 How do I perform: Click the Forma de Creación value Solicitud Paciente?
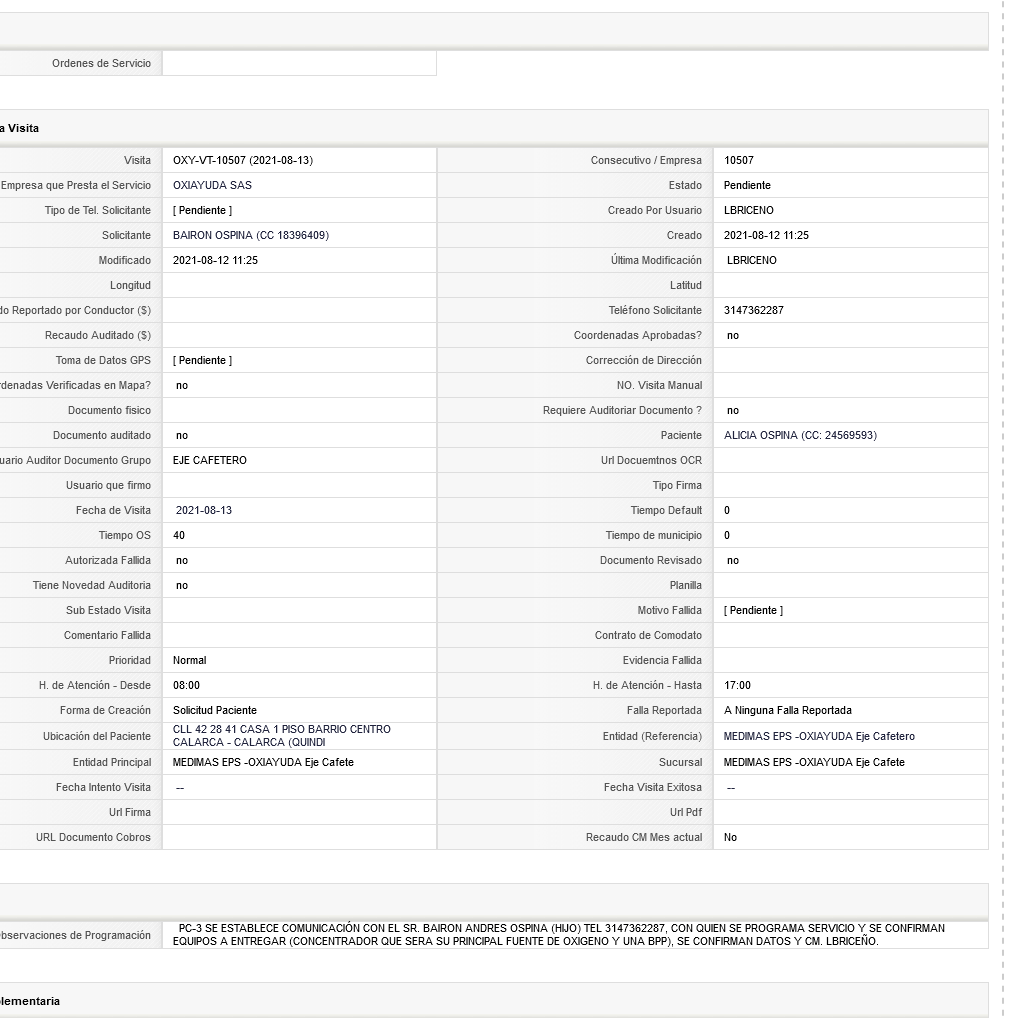coord(215,710)
